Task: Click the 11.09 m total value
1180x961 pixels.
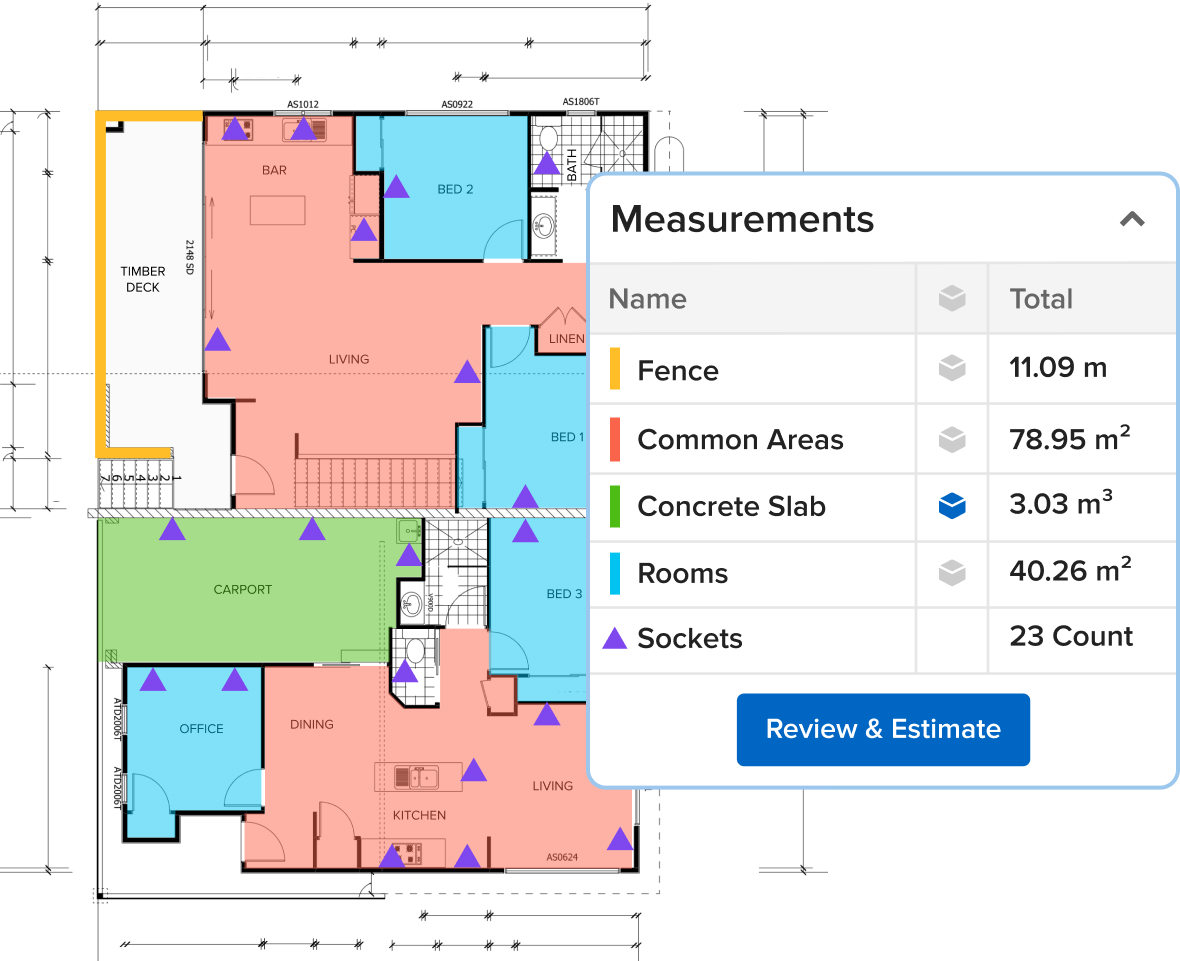Action: point(1058,367)
